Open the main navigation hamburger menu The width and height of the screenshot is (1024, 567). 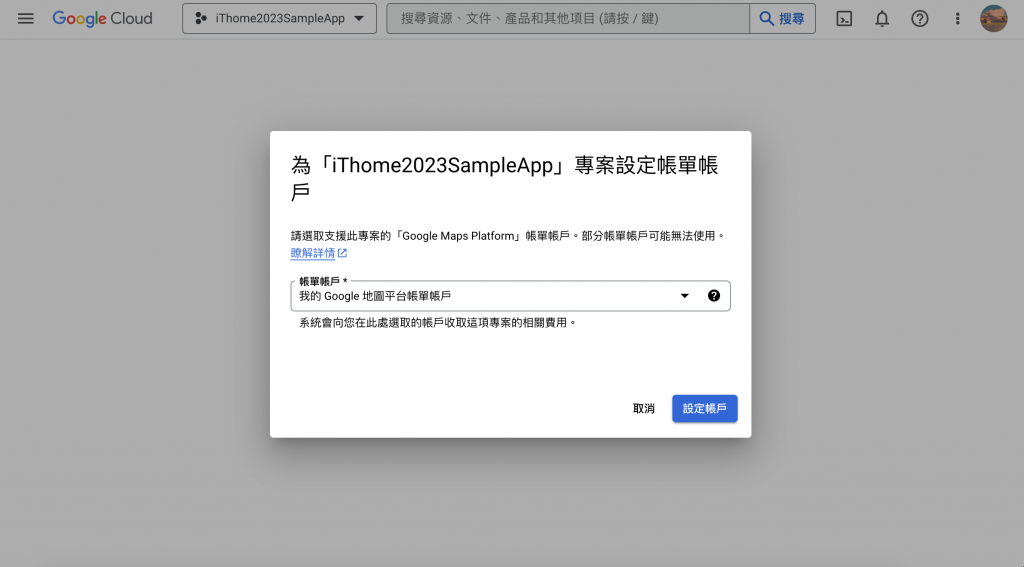pos(25,18)
